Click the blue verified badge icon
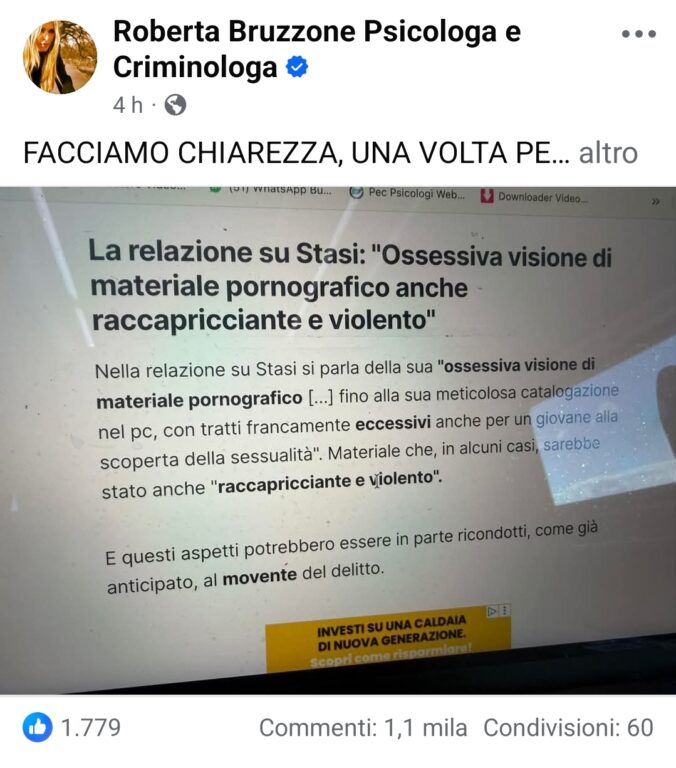The width and height of the screenshot is (676, 768). pos(297,67)
